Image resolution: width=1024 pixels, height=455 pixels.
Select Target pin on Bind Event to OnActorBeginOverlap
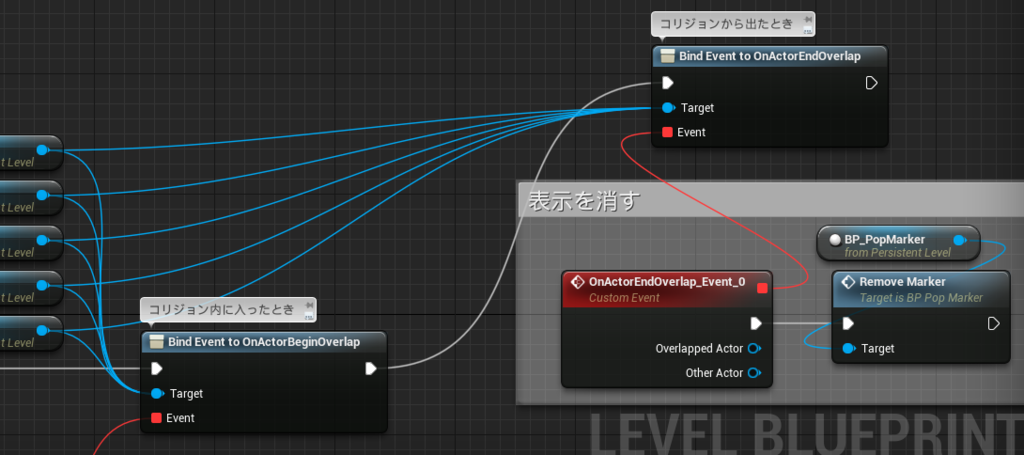coord(157,394)
